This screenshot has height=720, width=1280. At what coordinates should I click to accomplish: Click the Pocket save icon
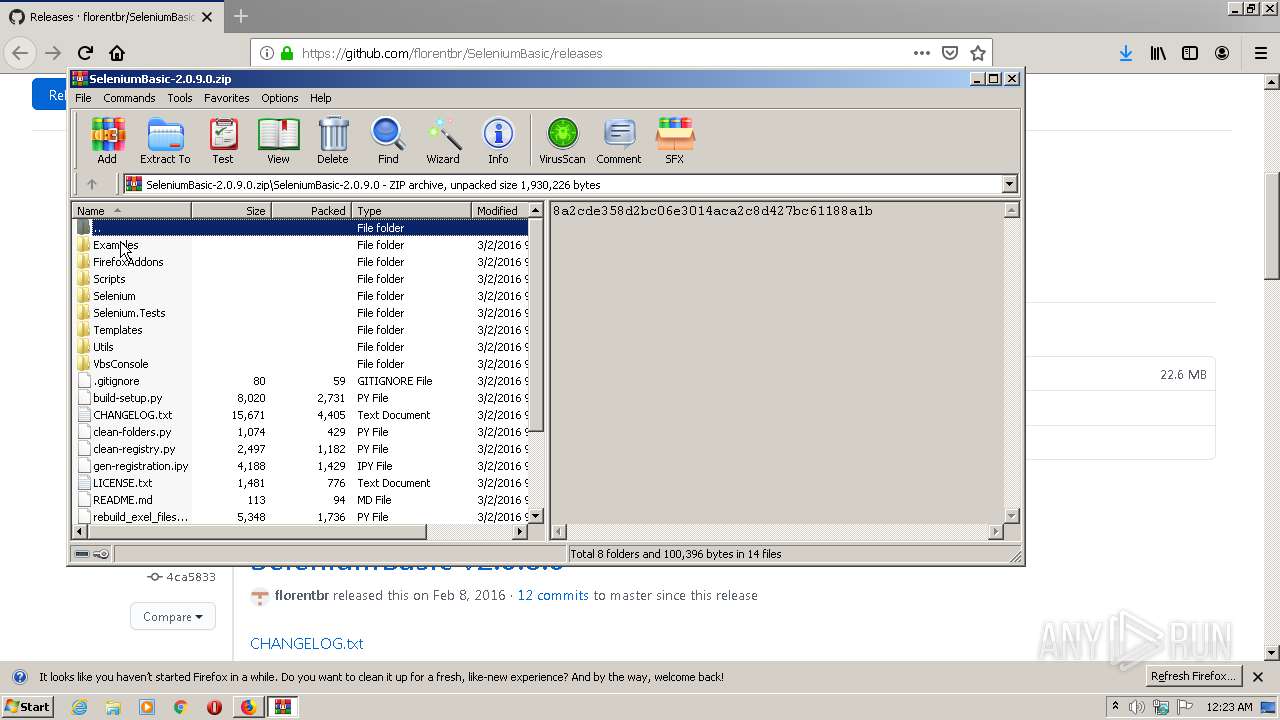[950, 53]
